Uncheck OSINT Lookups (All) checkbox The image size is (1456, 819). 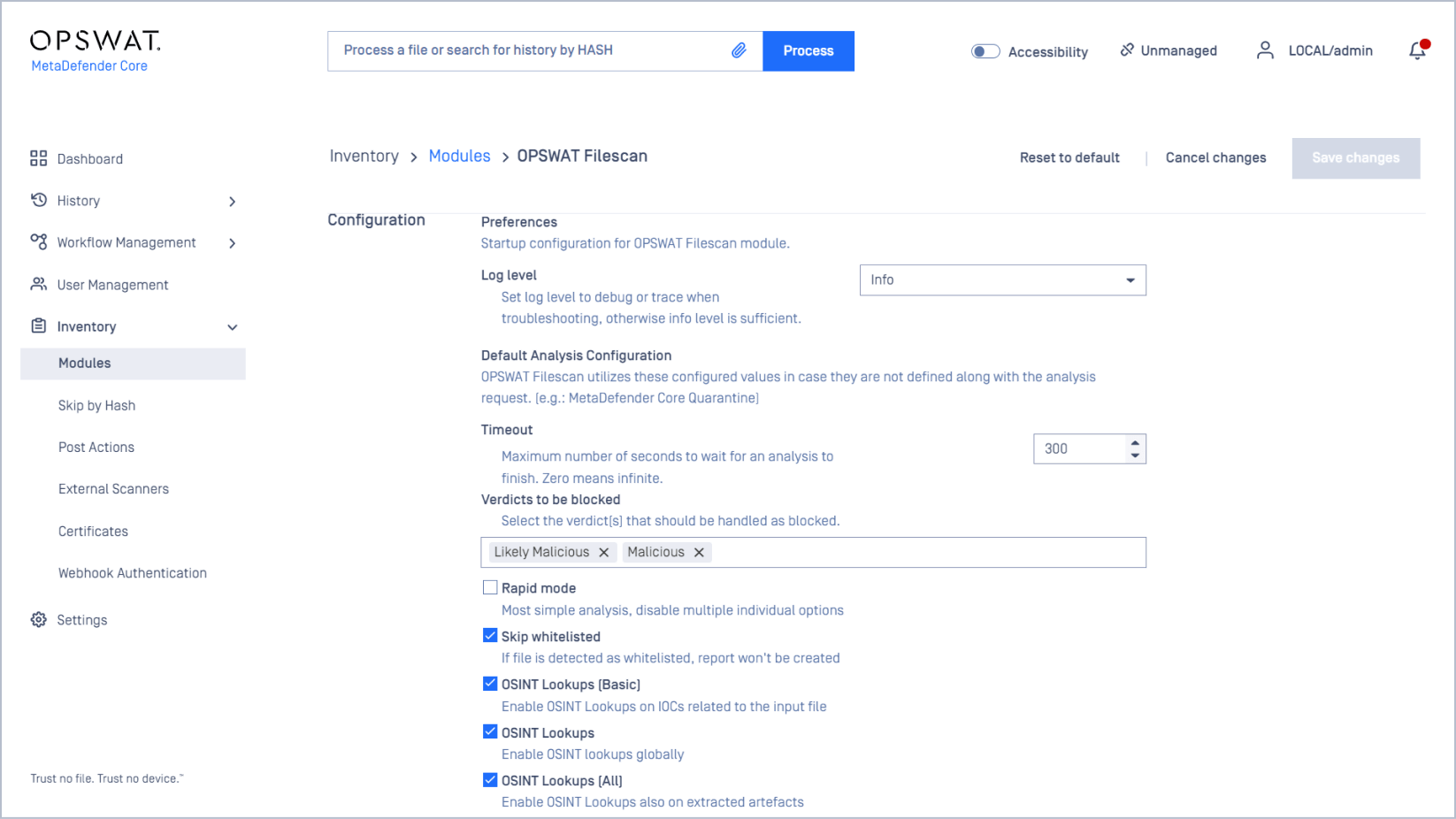490,780
